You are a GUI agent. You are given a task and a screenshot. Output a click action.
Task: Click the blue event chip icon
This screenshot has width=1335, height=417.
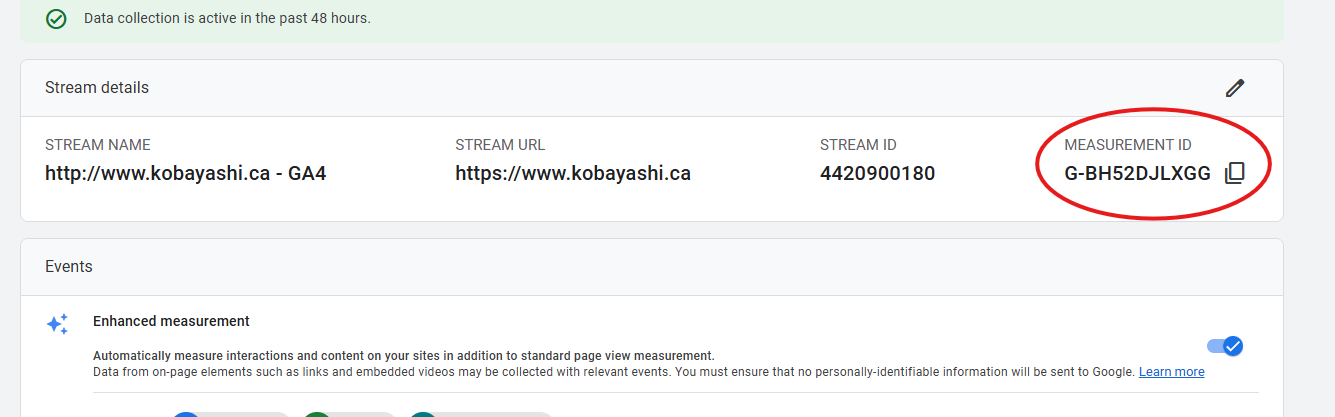[186, 413]
